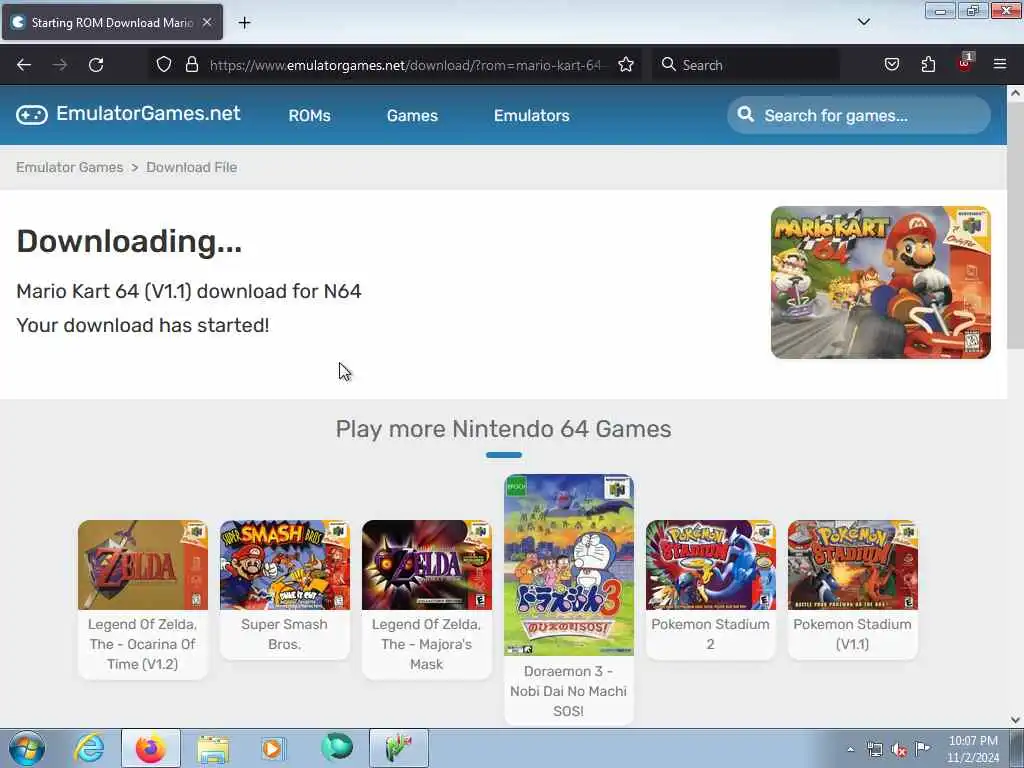Click the Downloading... heading
Image resolution: width=1024 pixels, height=768 pixels.
(129, 241)
